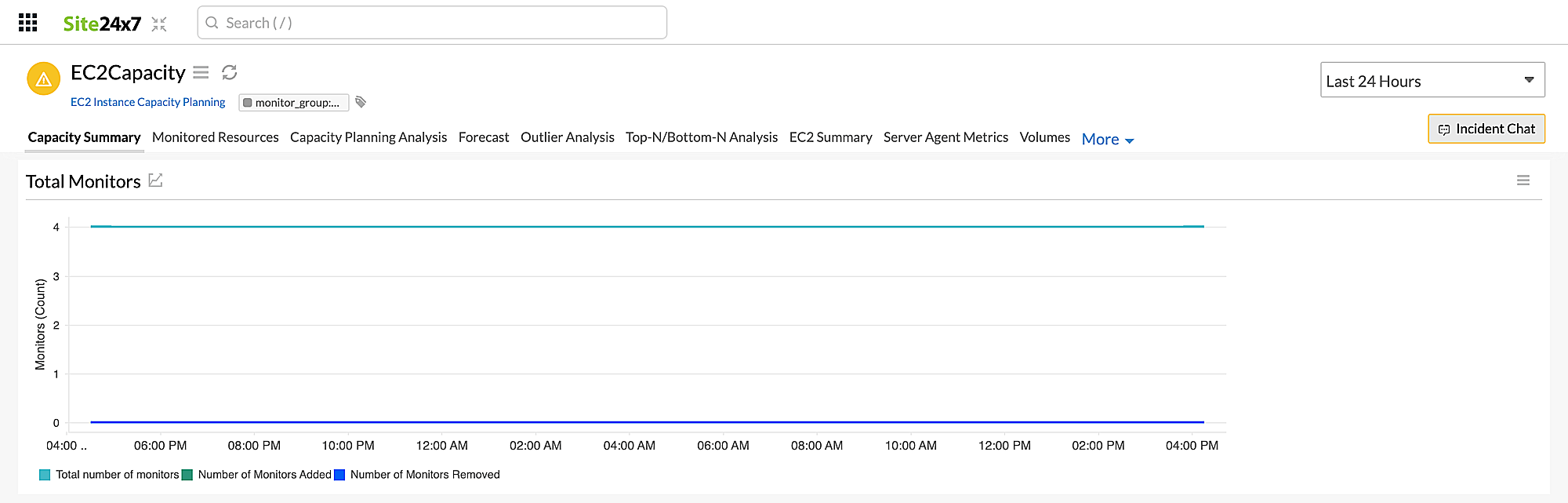Toggle Number of Monitors Removed legend series
This screenshot has height=503, width=1568.
[417, 475]
